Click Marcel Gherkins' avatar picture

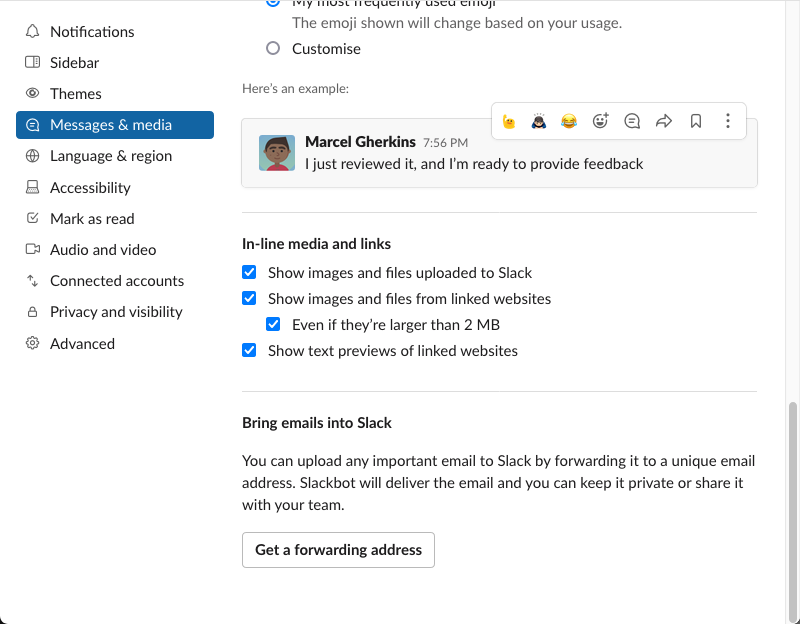tap(277, 153)
